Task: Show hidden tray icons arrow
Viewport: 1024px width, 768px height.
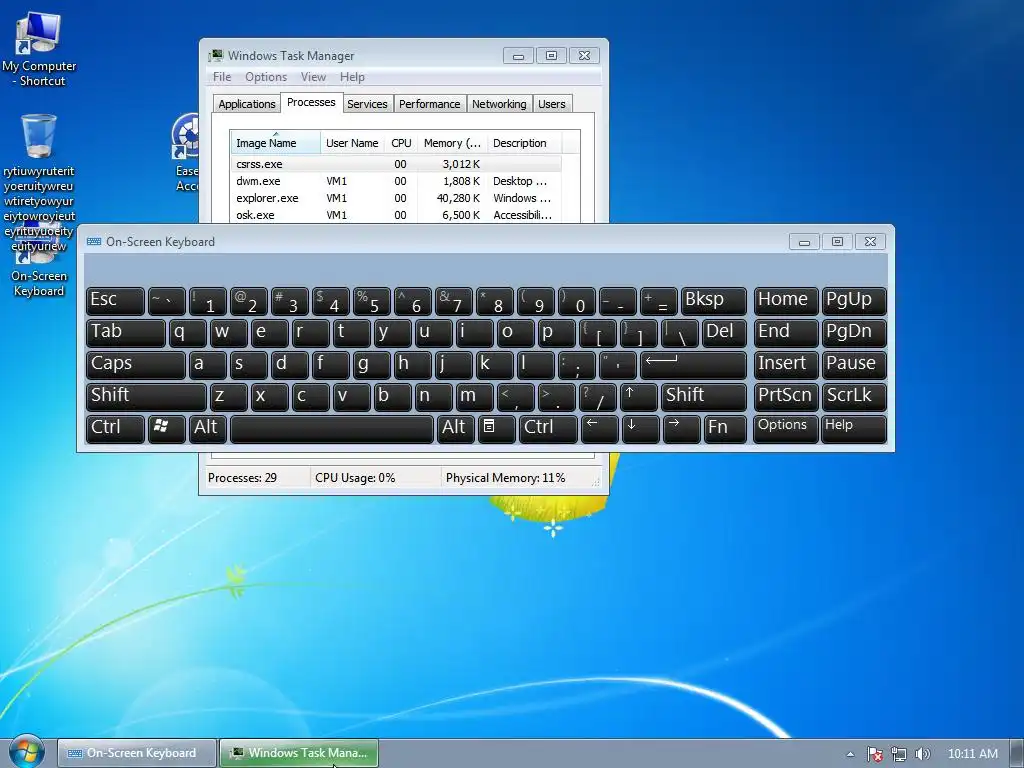Action: click(x=850, y=754)
